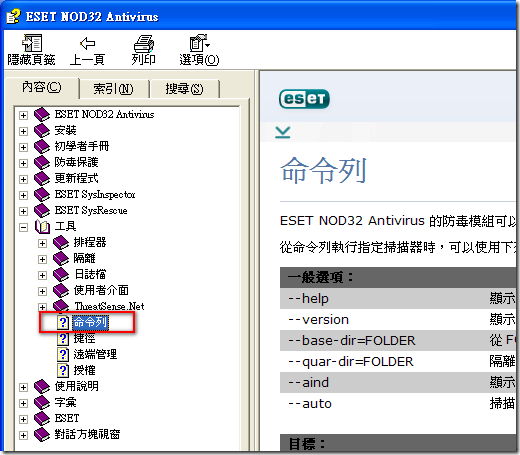The width and height of the screenshot is (520, 455).
Task: Expand the ThreatSense.Net subnode
Action: 42,307
